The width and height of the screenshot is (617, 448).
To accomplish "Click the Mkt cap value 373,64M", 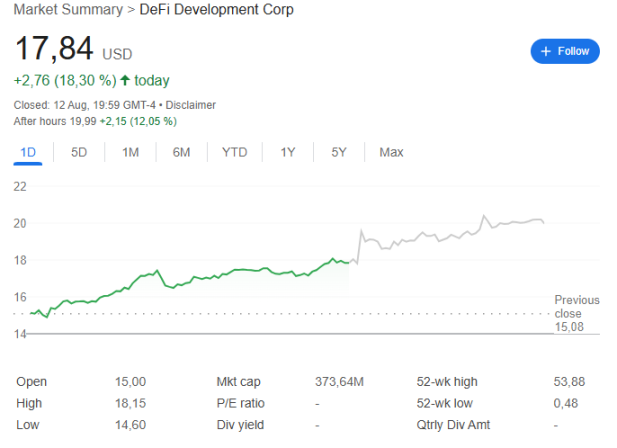I will click(339, 381).
